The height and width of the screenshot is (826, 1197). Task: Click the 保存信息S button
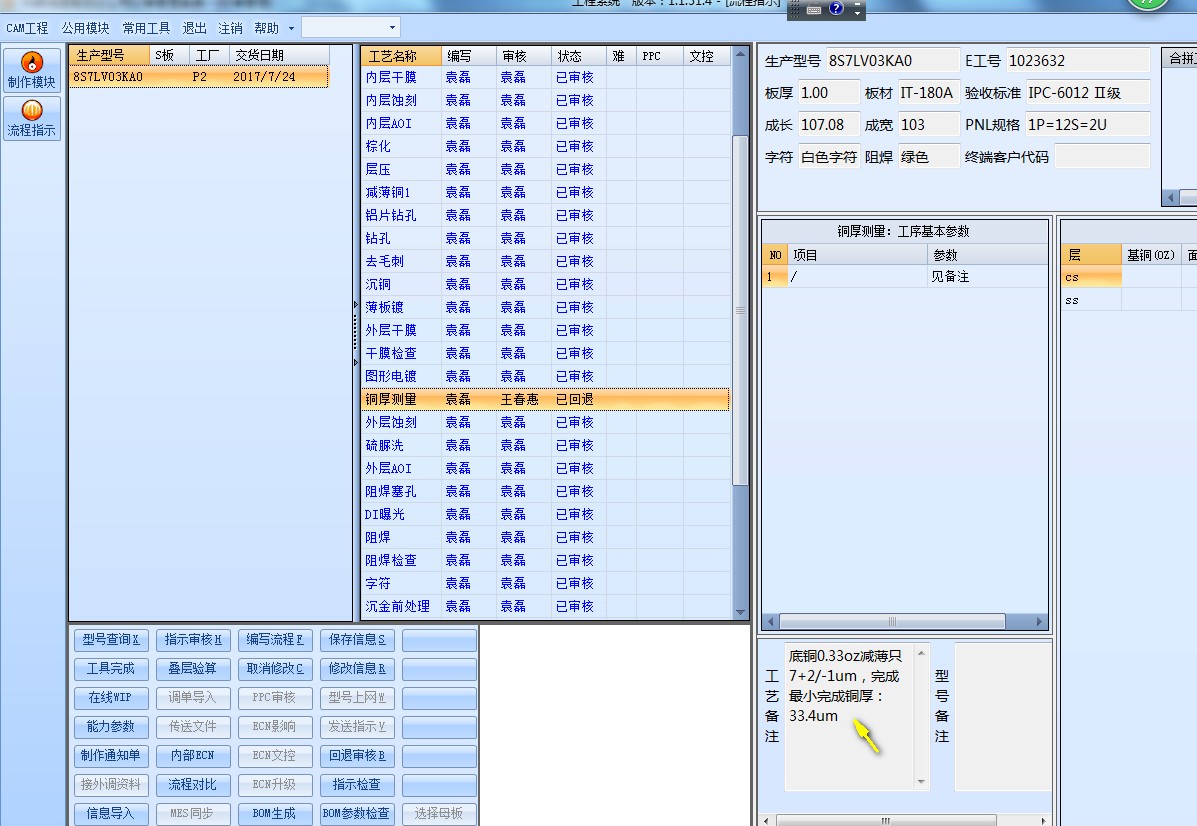pos(357,640)
